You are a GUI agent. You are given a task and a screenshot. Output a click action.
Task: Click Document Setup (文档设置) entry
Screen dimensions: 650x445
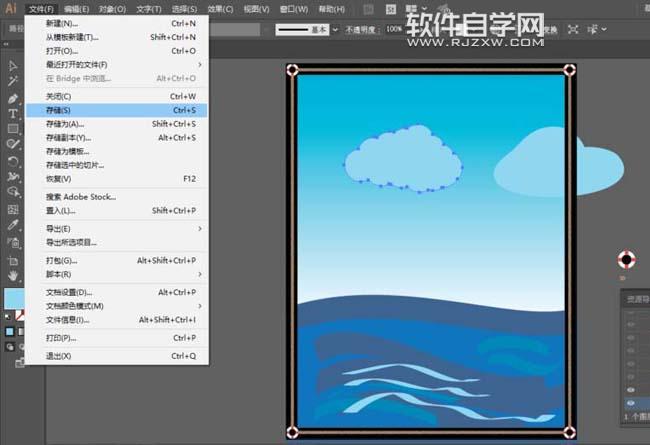69,293
